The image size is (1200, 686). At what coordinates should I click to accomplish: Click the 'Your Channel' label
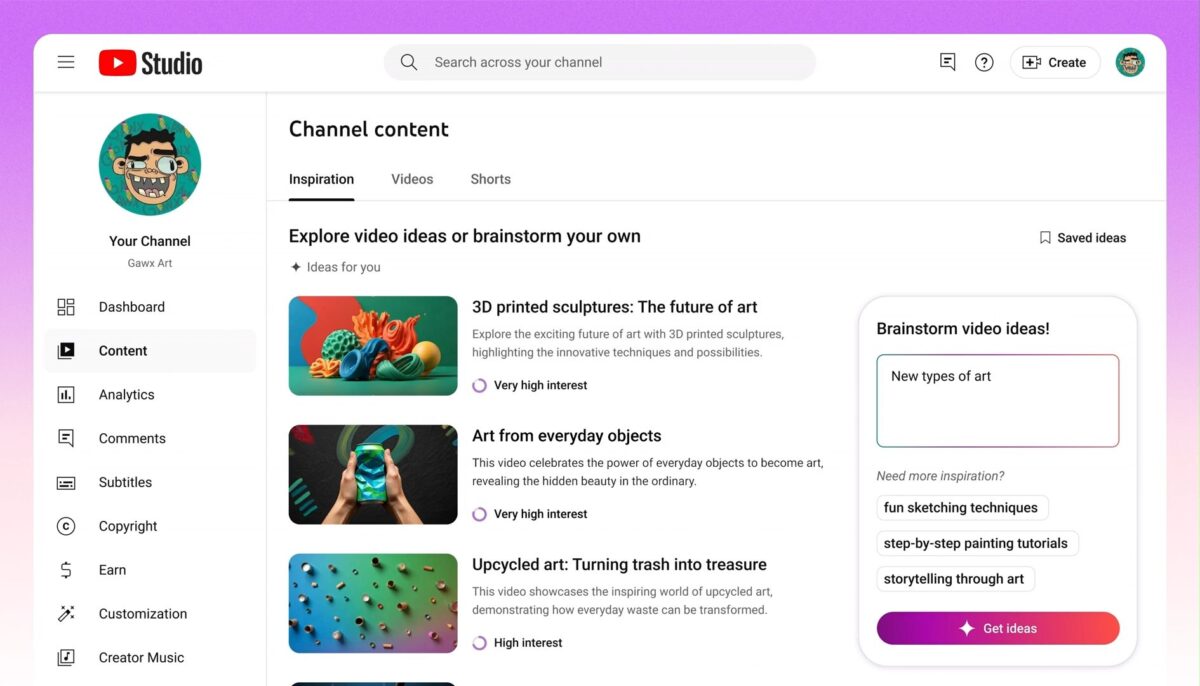(x=150, y=241)
